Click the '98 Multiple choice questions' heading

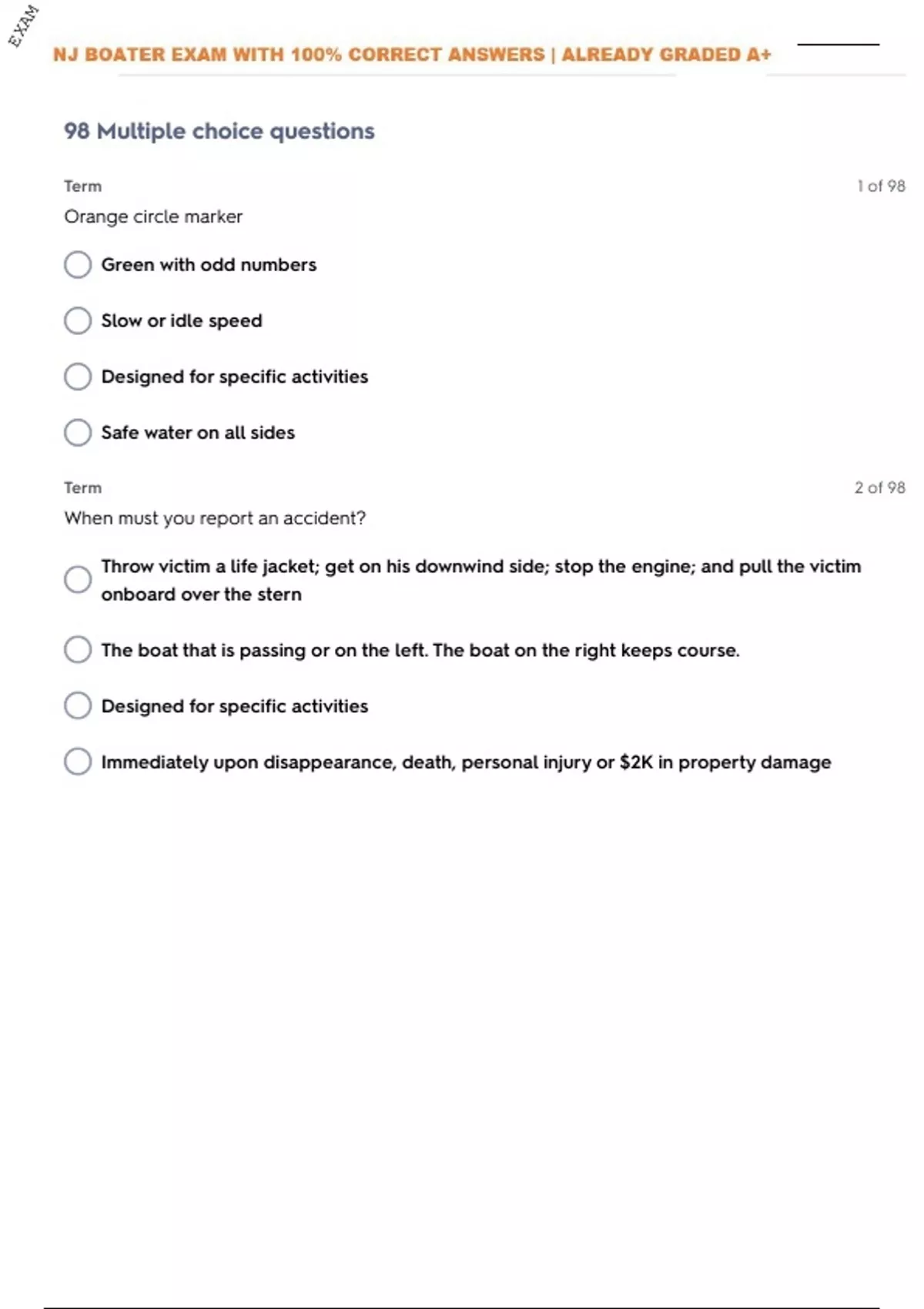(219, 131)
